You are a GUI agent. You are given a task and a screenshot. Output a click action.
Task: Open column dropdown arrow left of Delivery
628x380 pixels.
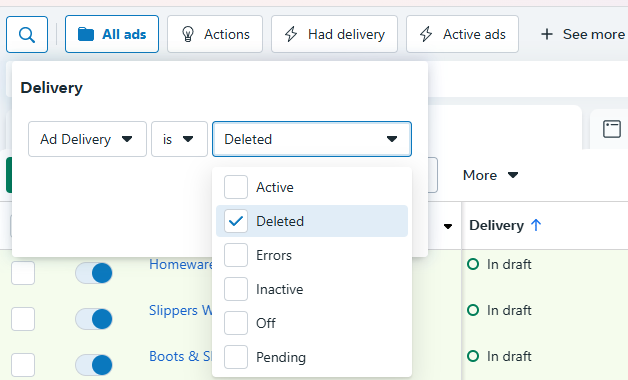click(448, 226)
